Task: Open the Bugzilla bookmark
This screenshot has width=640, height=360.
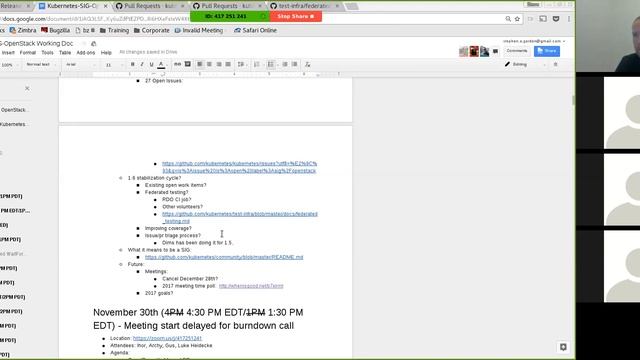Action: [56, 30]
